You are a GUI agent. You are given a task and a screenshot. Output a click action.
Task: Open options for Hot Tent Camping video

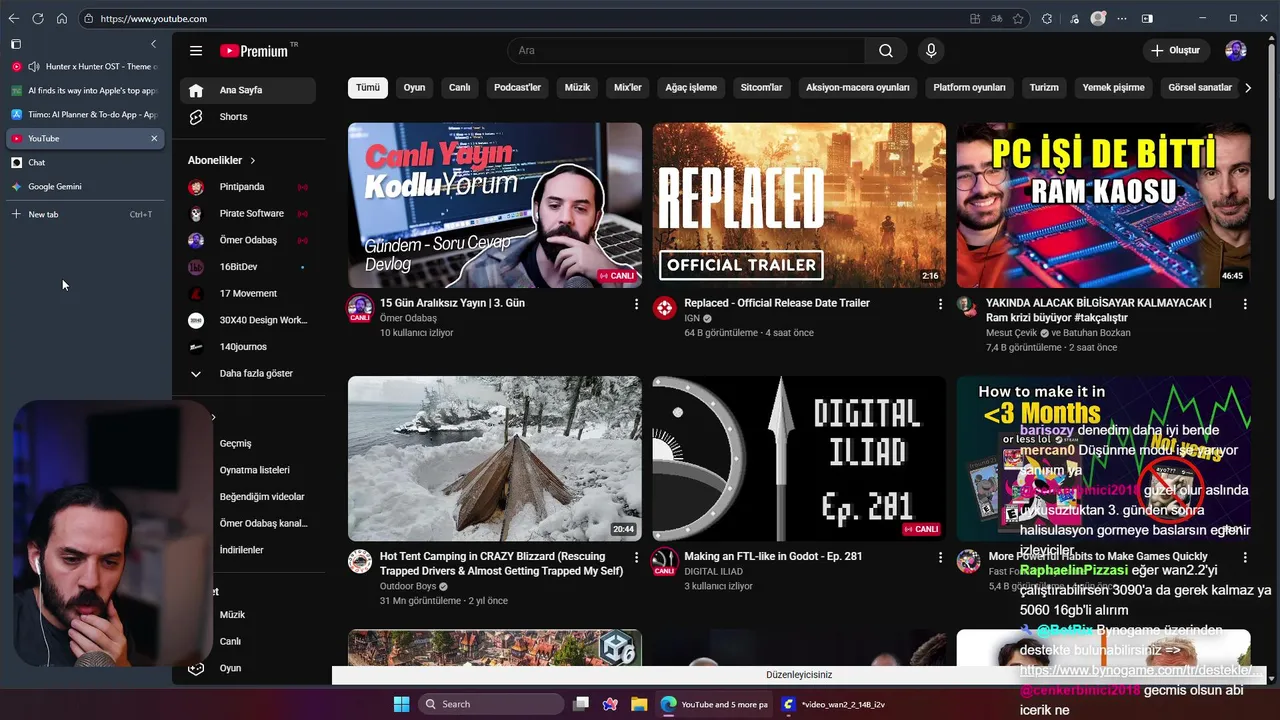636,557
